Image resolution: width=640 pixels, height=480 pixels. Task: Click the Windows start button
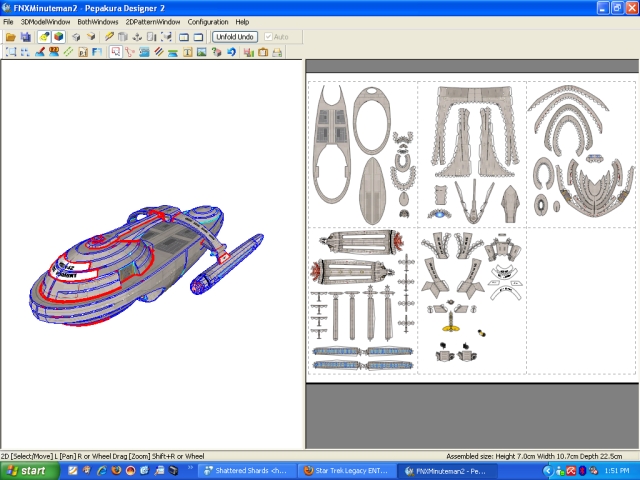point(29,471)
